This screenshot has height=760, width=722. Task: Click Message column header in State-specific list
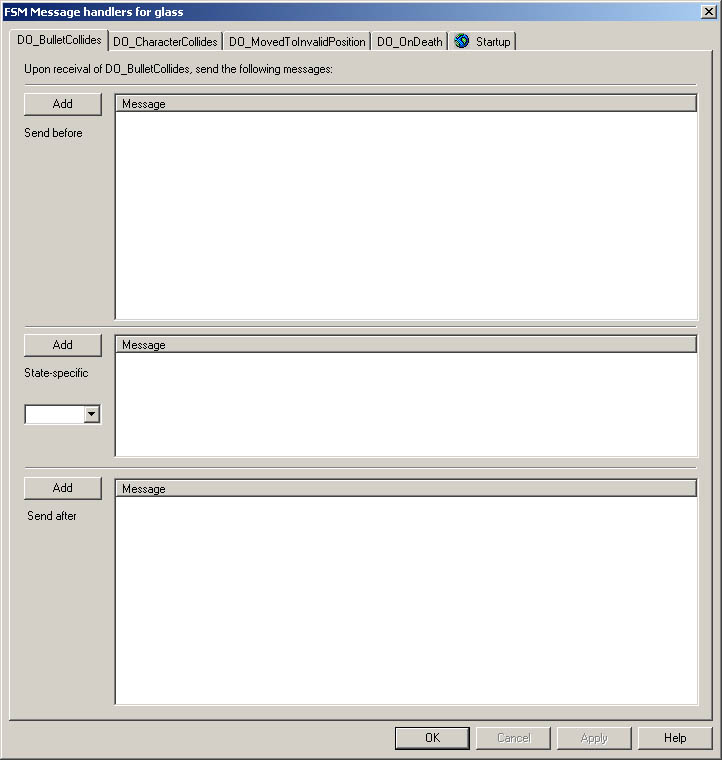[406, 345]
